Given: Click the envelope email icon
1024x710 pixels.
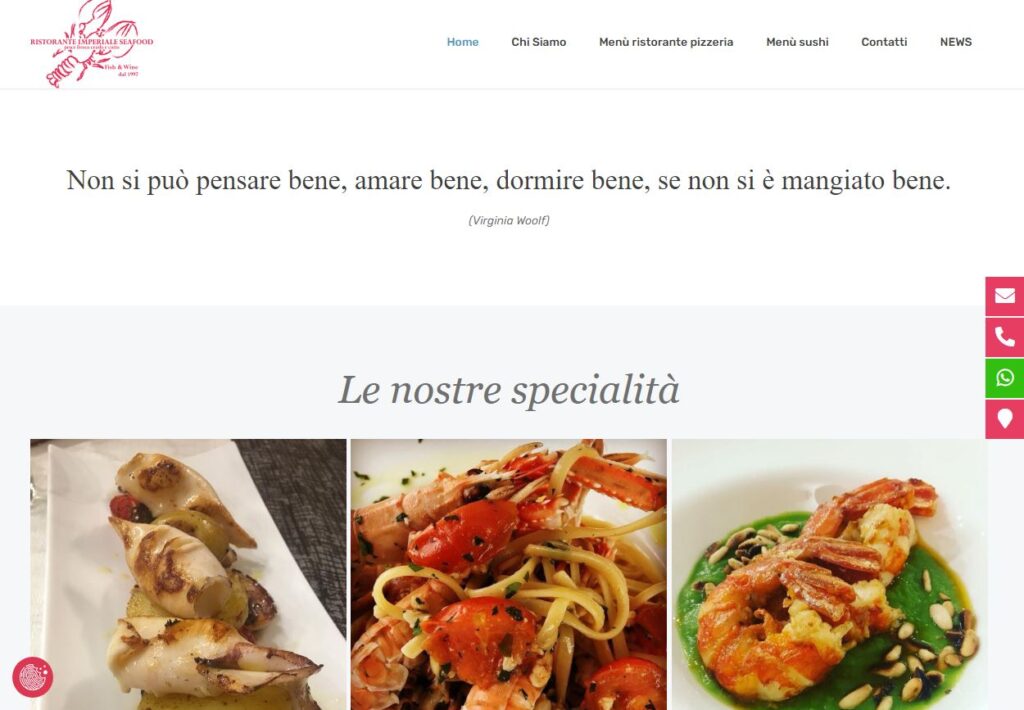Looking at the screenshot, I should [1004, 297].
